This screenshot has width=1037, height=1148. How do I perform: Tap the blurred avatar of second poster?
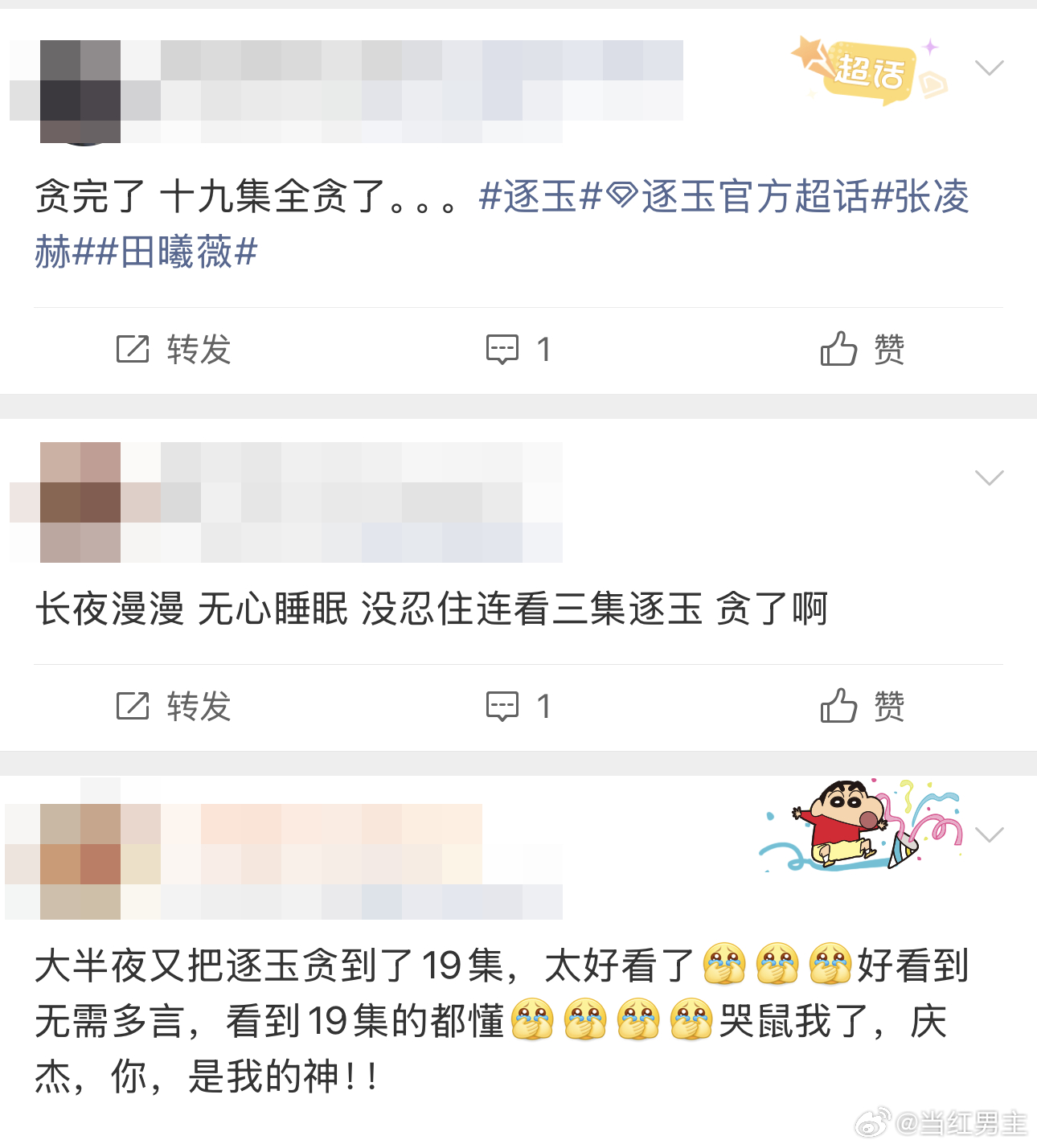click(x=80, y=502)
